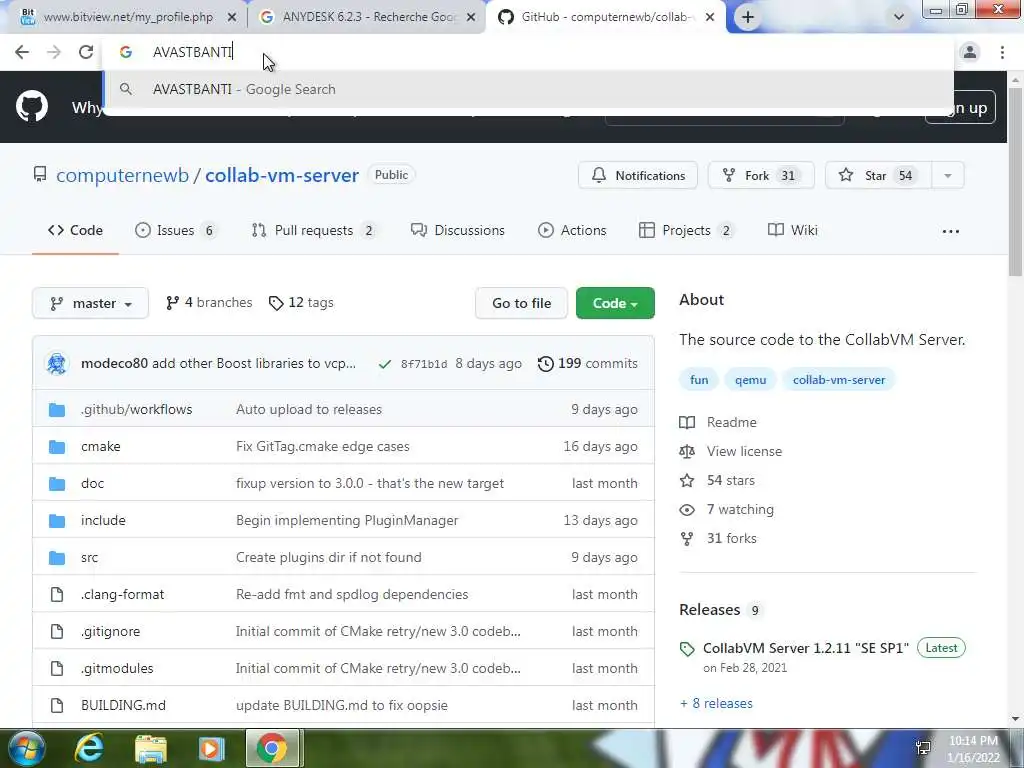
Task: Select the collab-vm-server topic tag
Action: coord(839,380)
